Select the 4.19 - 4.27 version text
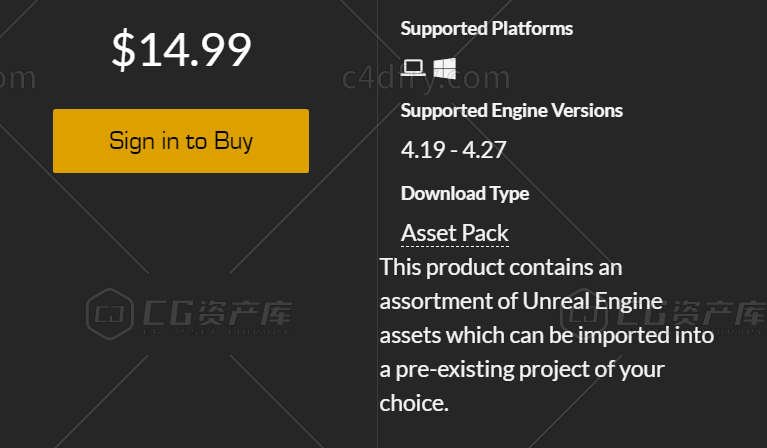Screen dimensions: 767x448 (x=453, y=150)
